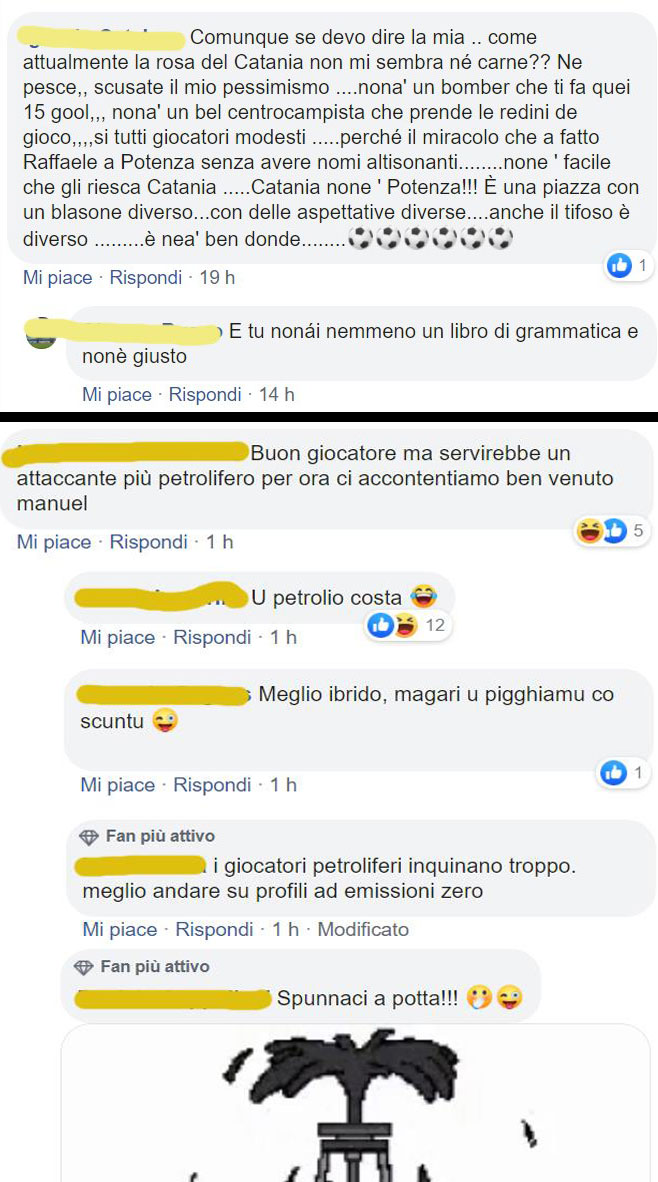Click like reaction on 'Meglio ibrido' comment
This screenshot has height=1182, width=658.
(x=614, y=772)
